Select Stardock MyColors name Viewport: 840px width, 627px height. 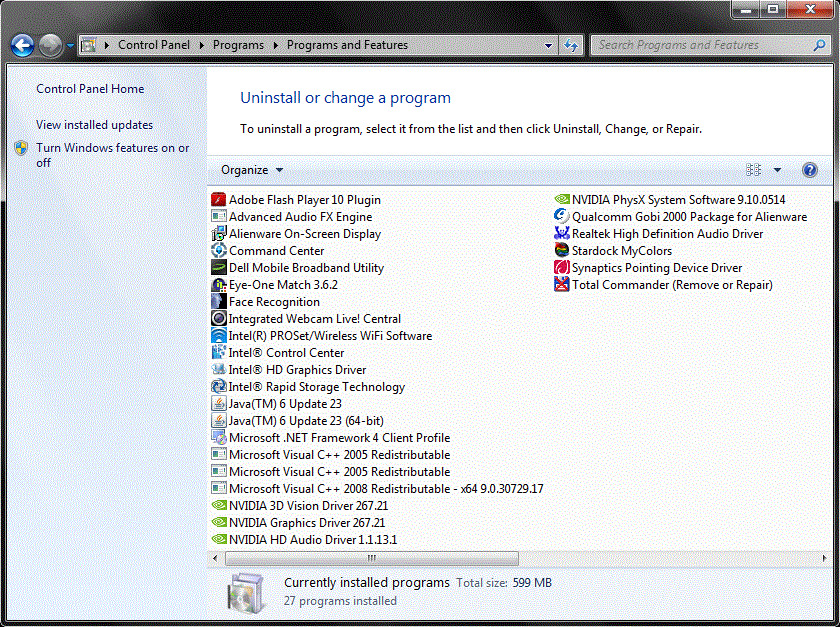point(621,251)
